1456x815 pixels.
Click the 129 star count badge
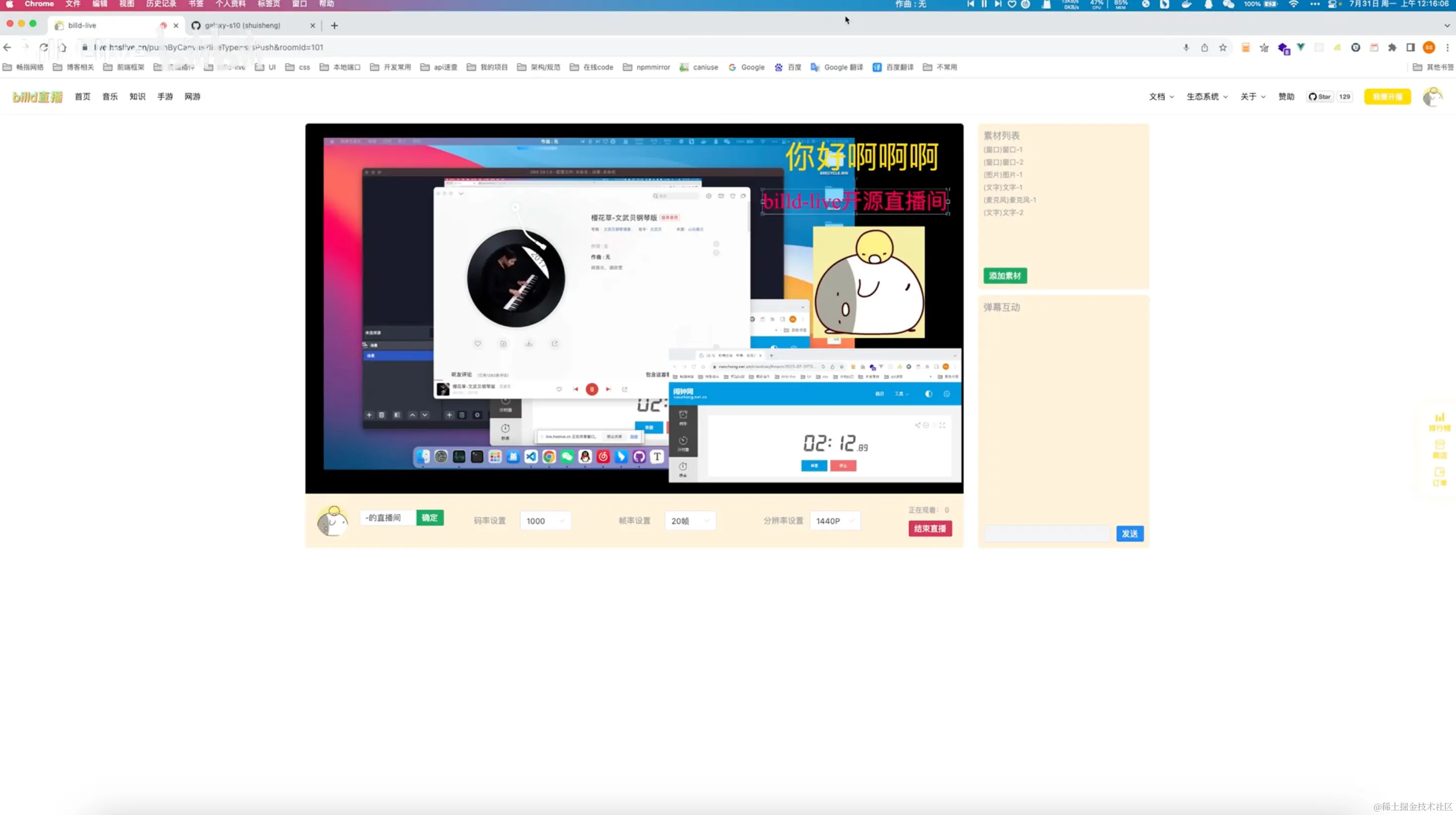tap(1344, 97)
